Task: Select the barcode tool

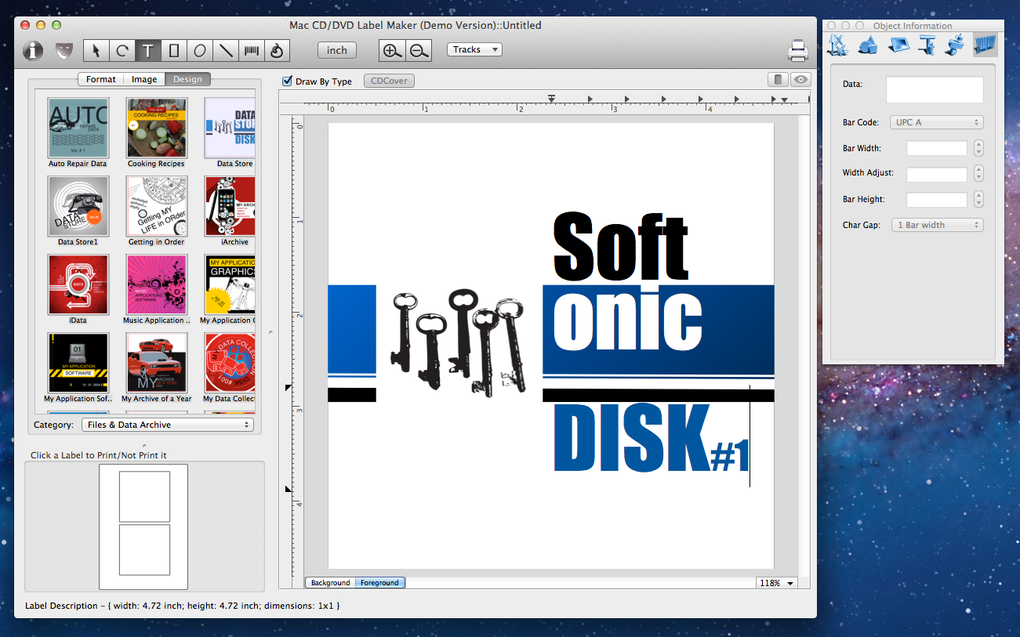Action: coord(251,50)
